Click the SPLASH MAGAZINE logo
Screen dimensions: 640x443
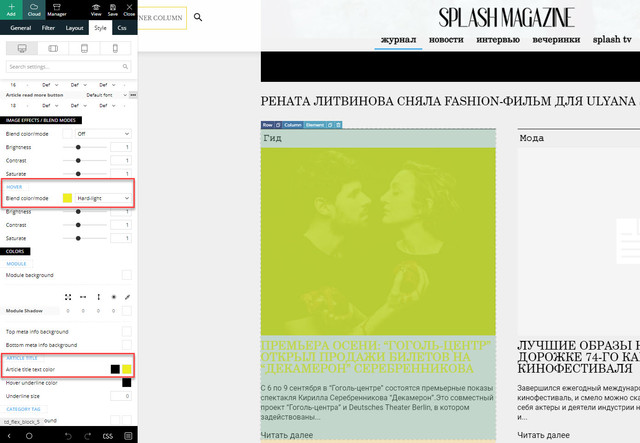506,17
